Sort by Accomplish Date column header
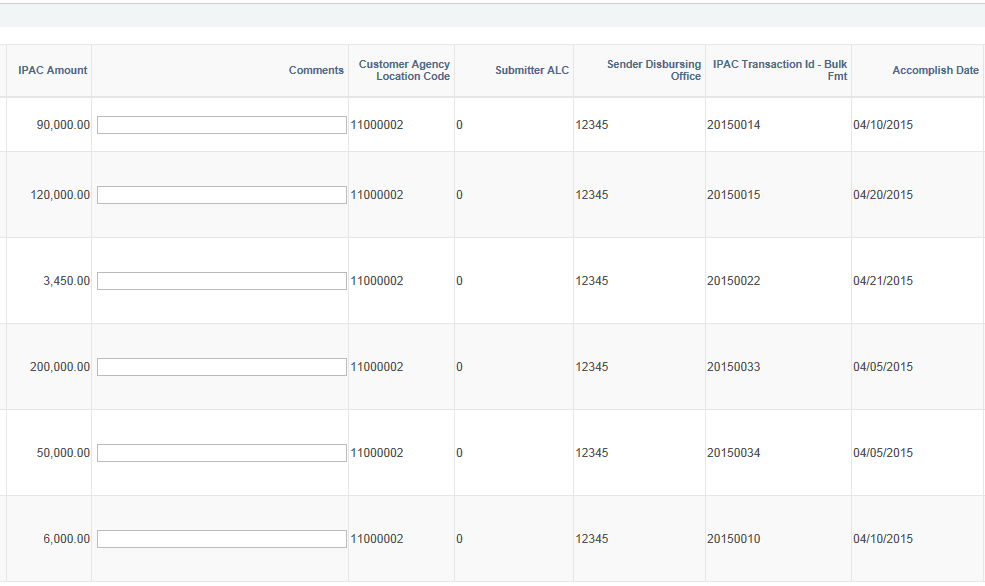This screenshot has height=586, width=985. pos(935,70)
